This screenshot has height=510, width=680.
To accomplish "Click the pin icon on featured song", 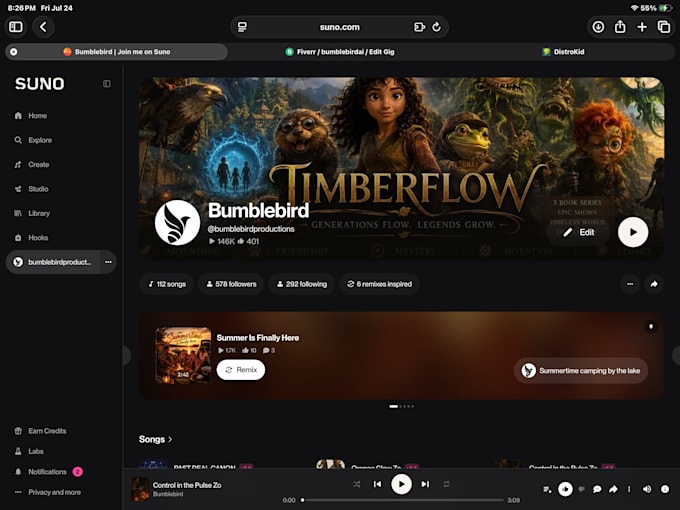I will (651, 326).
